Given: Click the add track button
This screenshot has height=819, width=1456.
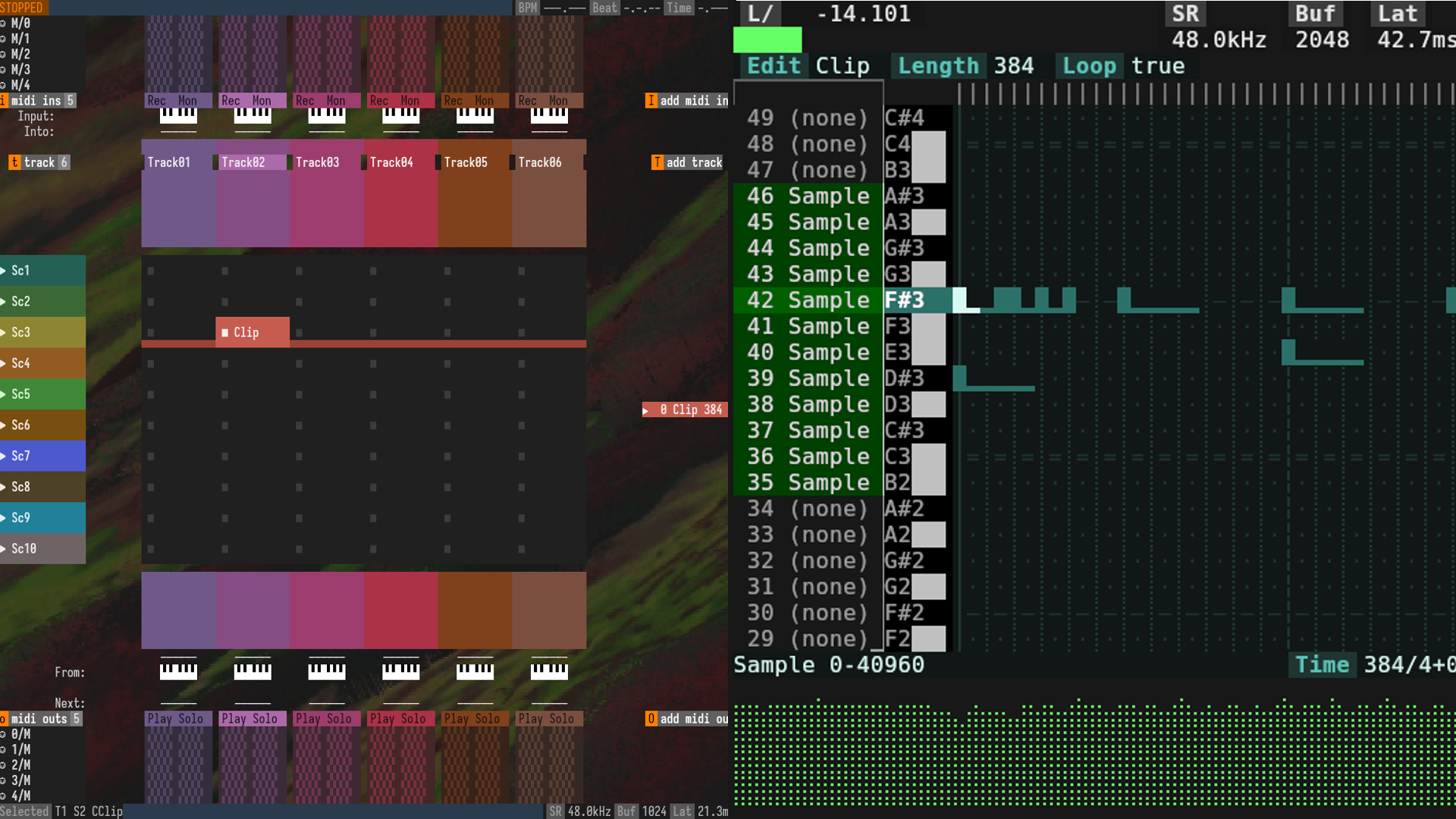Looking at the screenshot, I should 686,162.
